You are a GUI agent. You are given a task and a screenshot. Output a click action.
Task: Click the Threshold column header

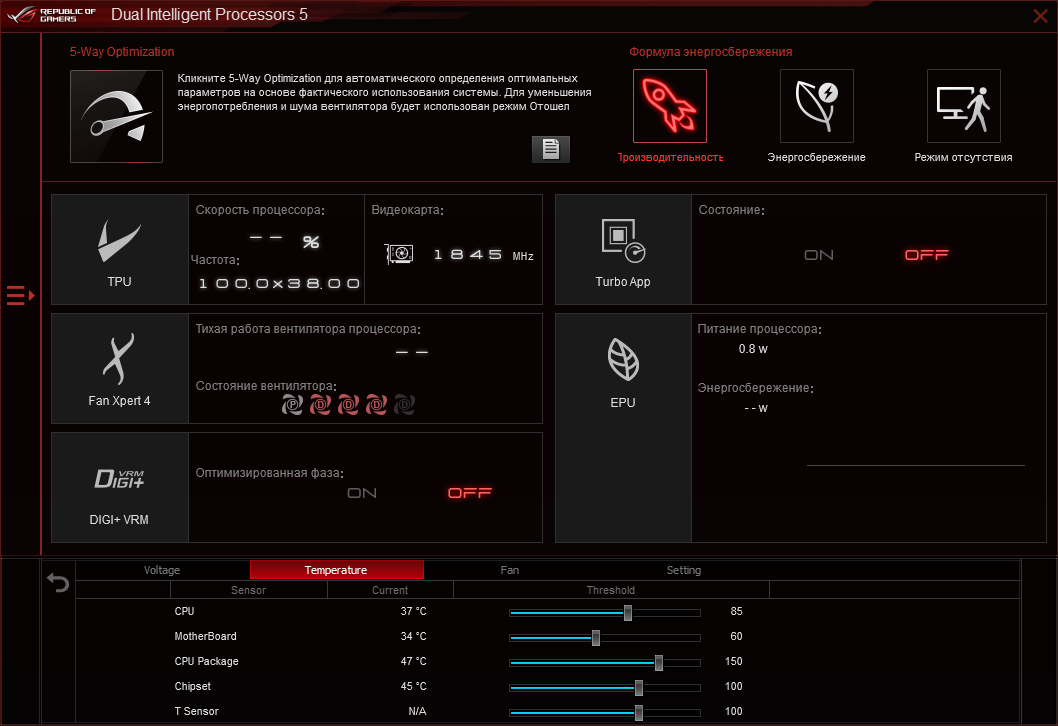point(611,590)
